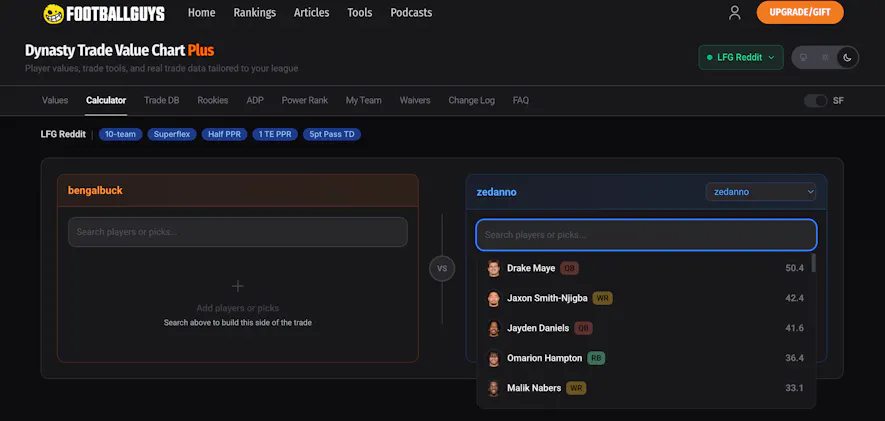Click the zedanno team heading

pyautogui.click(x=496, y=192)
